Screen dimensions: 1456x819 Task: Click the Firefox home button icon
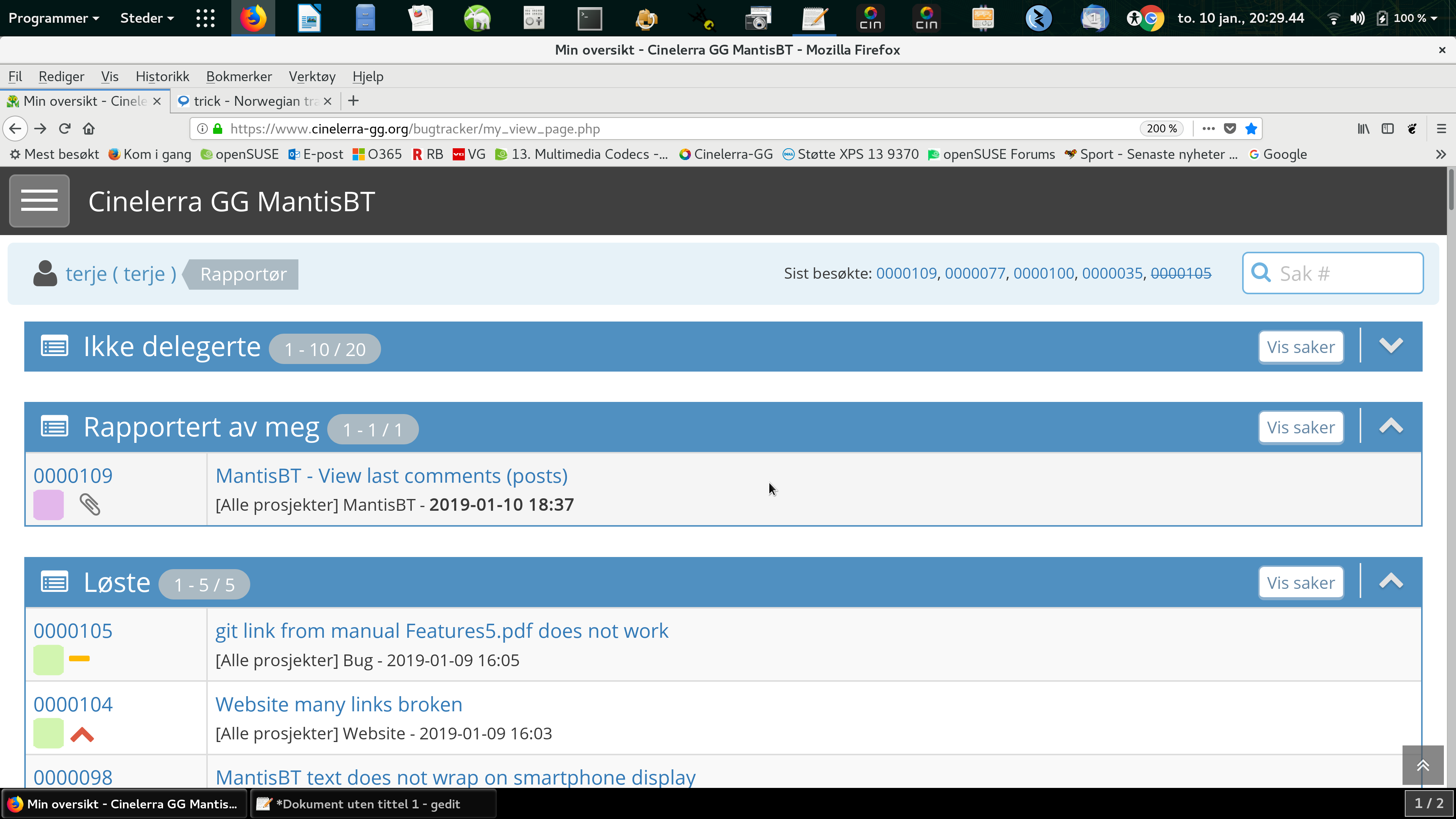pos(89,129)
